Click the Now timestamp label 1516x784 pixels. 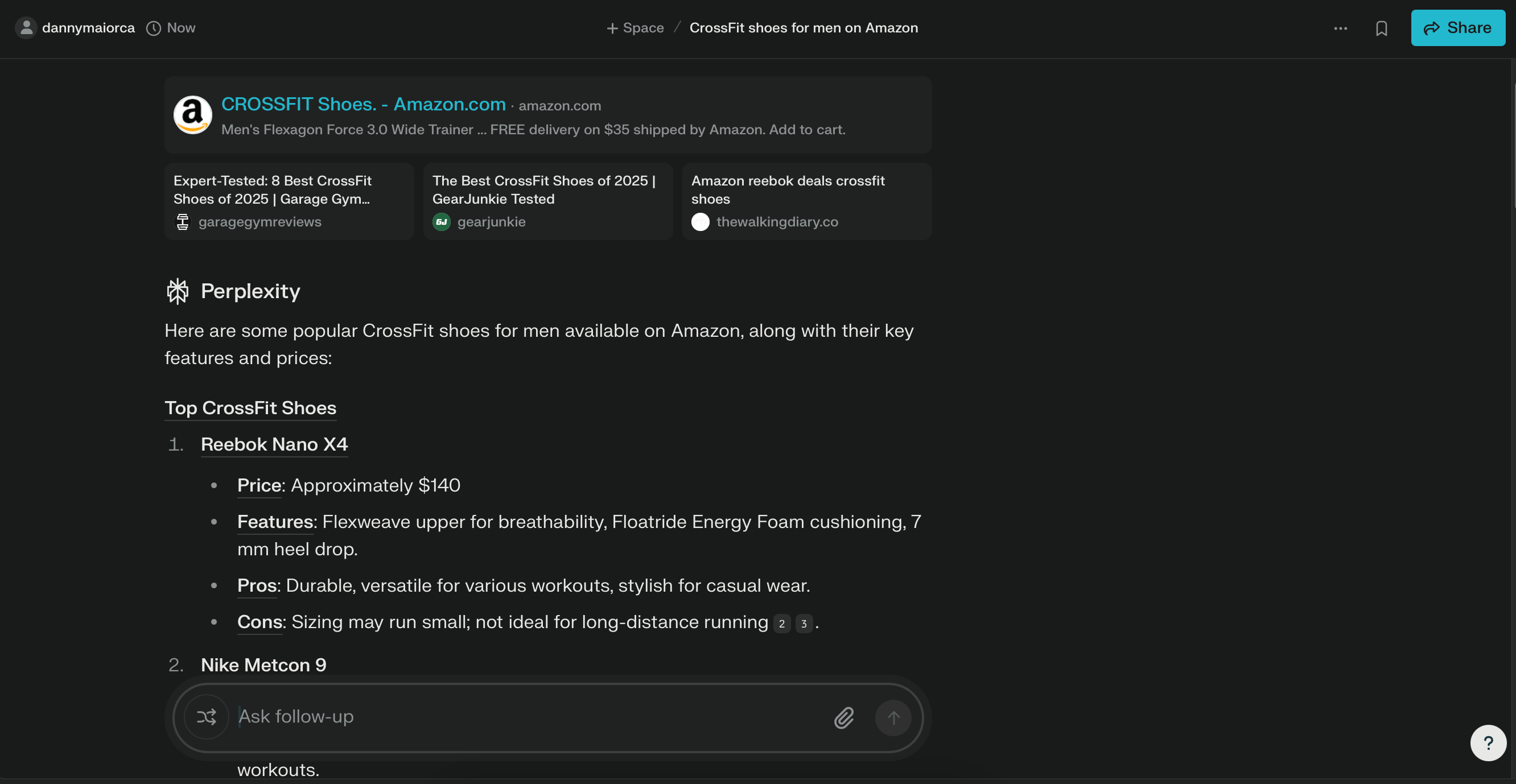pos(182,28)
